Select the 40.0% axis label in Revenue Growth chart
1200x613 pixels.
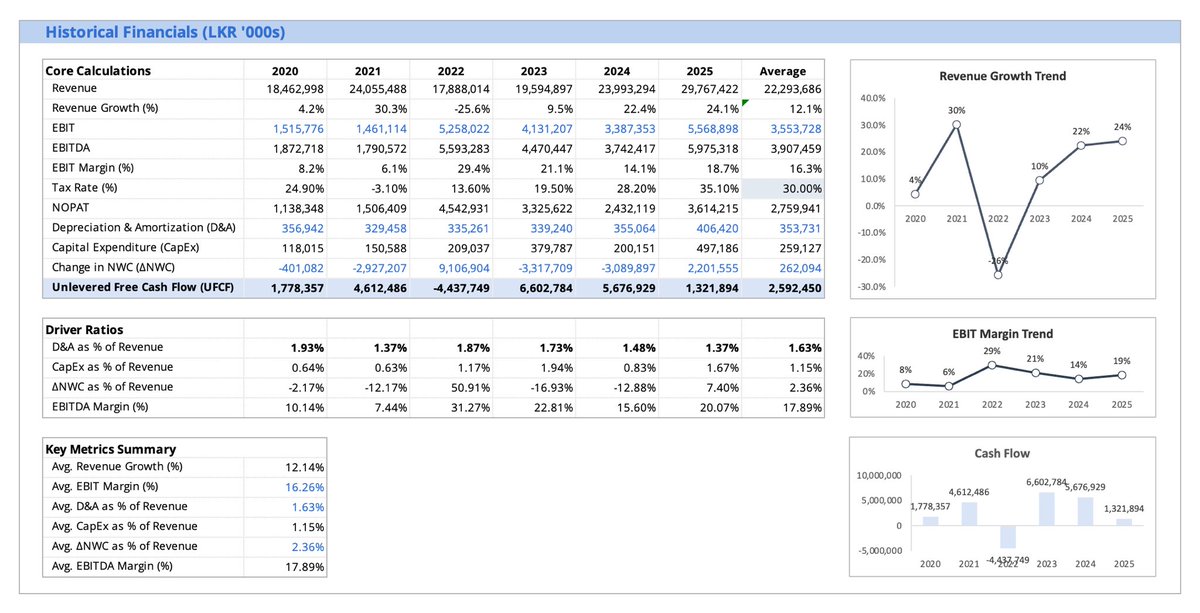tap(873, 98)
